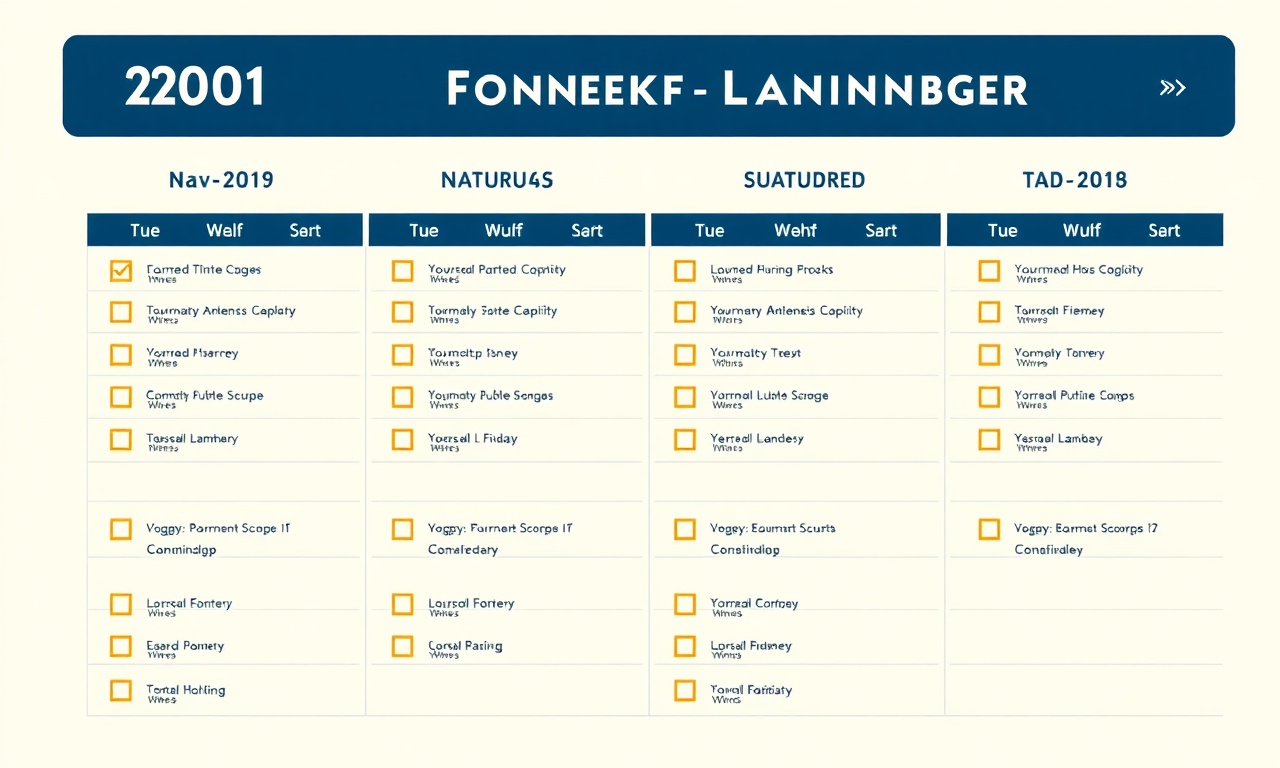Image resolution: width=1280 pixels, height=768 pixels.
Task: Open the Tarsall Lamhary task entry
Action: (x=192, y=439)
